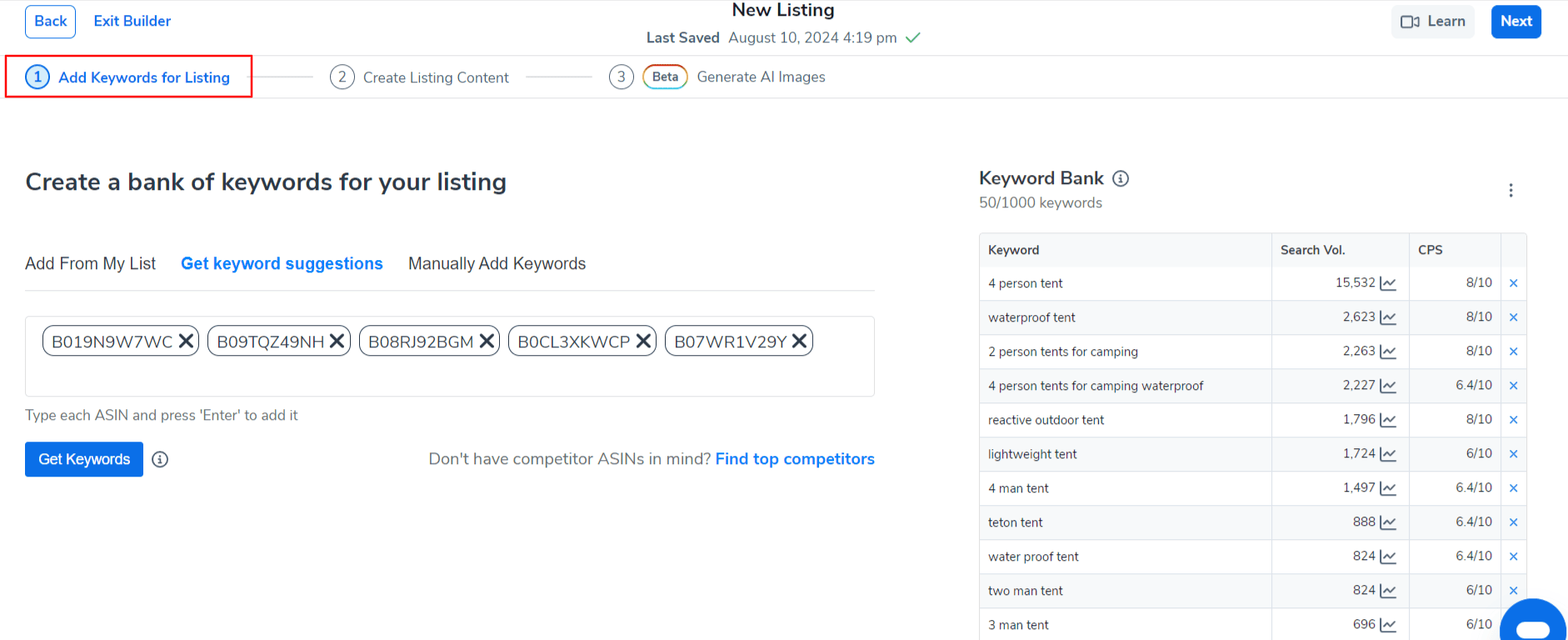Click info icon beside Get Keywords
Viewport: 1568px width, 640px height.
click(160, 459)
